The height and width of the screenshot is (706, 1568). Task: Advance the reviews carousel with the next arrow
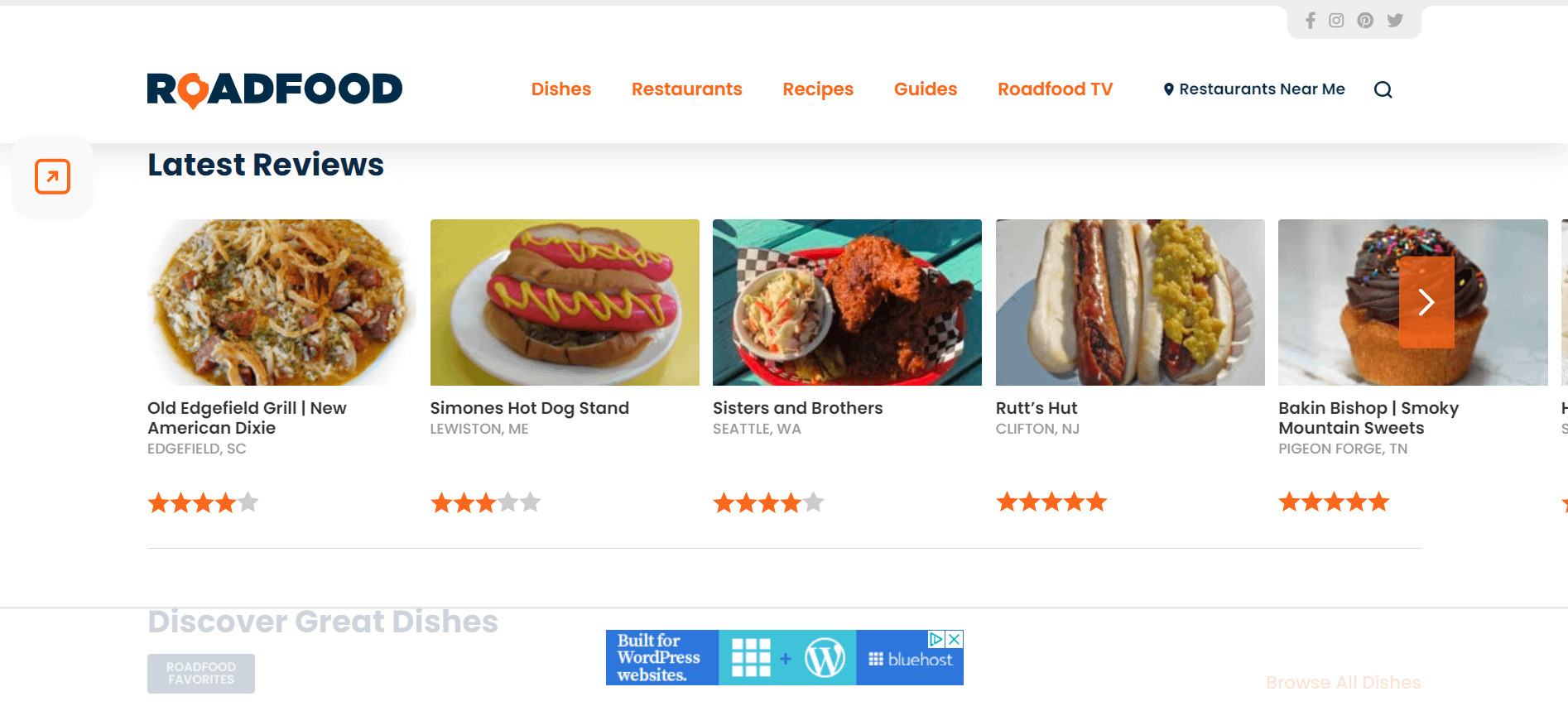click(1426, 302)
